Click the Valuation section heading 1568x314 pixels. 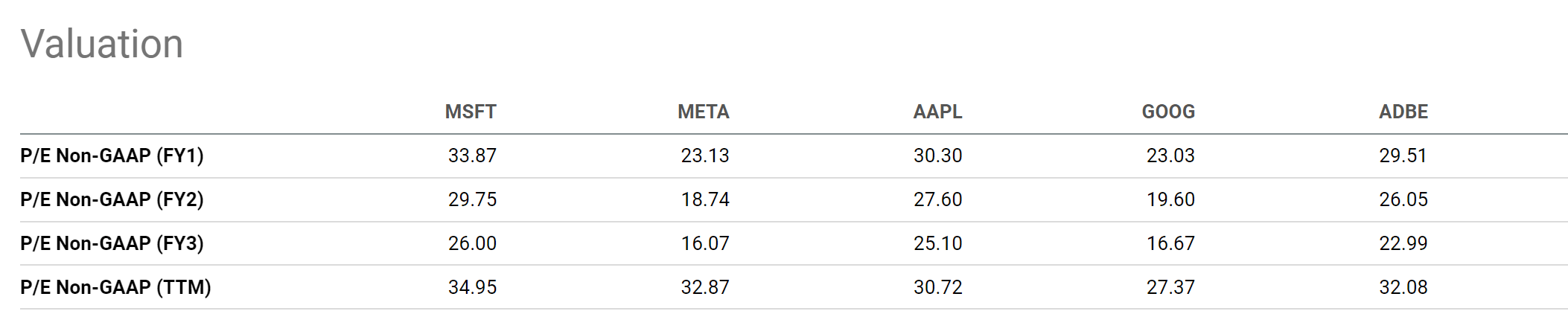pos(102,44)
